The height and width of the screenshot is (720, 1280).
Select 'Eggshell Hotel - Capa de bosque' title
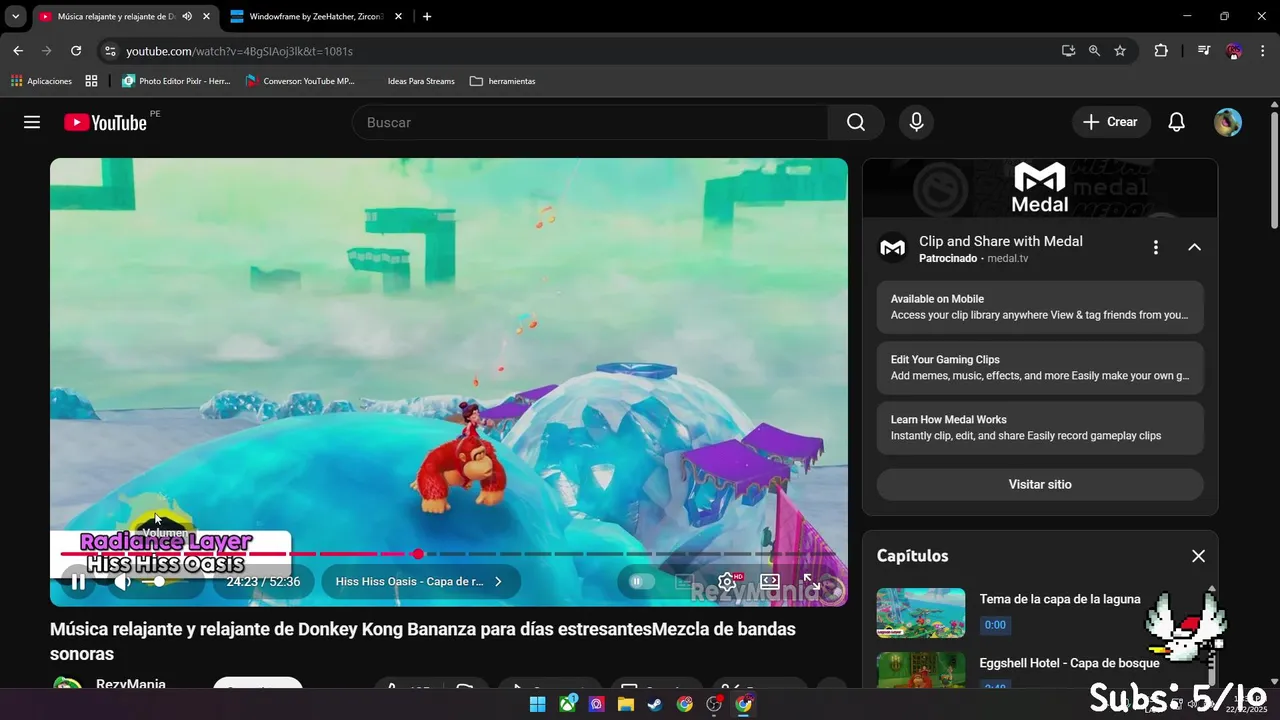[1070, 663]
